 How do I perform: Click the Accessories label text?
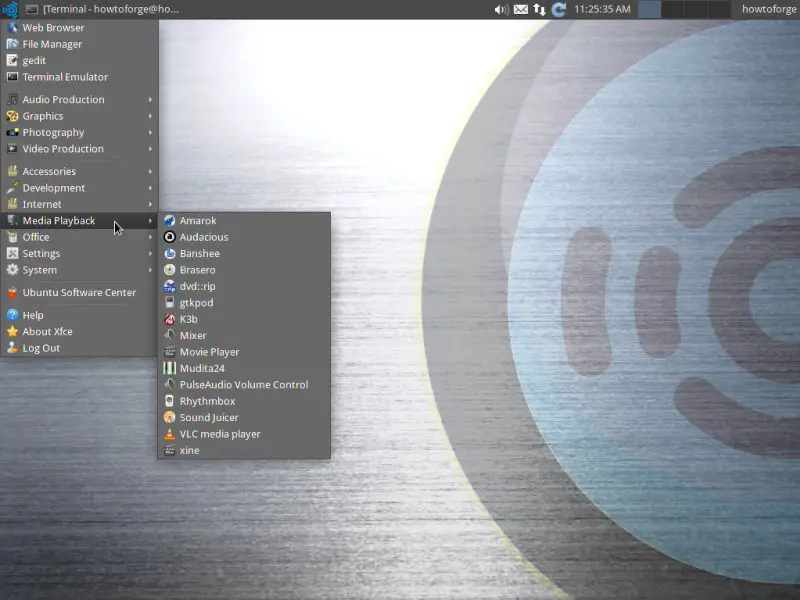(49, 171)
